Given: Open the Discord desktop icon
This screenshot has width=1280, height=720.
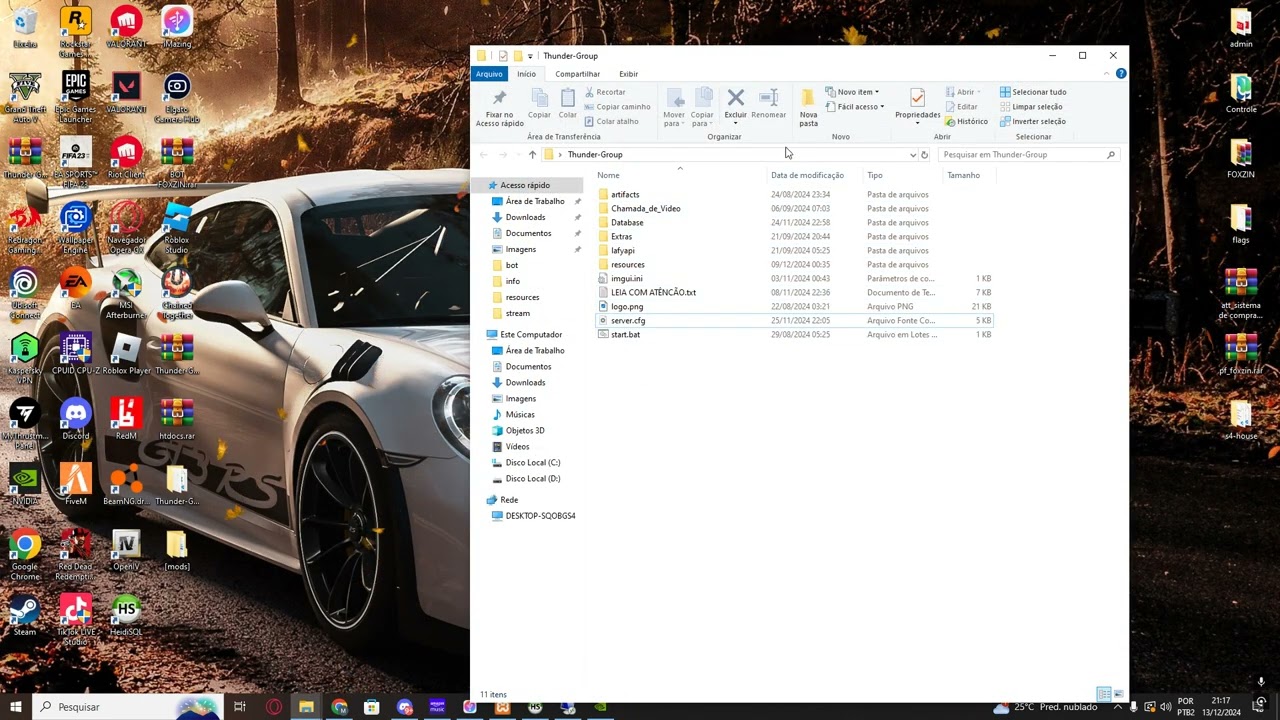Looking at the screenshot, I should tap(75, 419).
